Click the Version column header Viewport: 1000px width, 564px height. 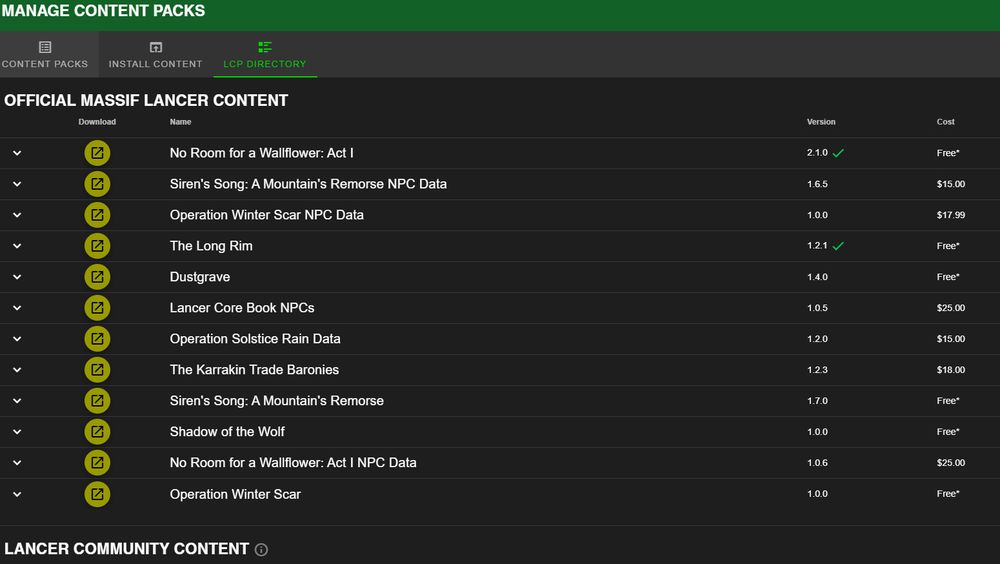coord(821,122)
